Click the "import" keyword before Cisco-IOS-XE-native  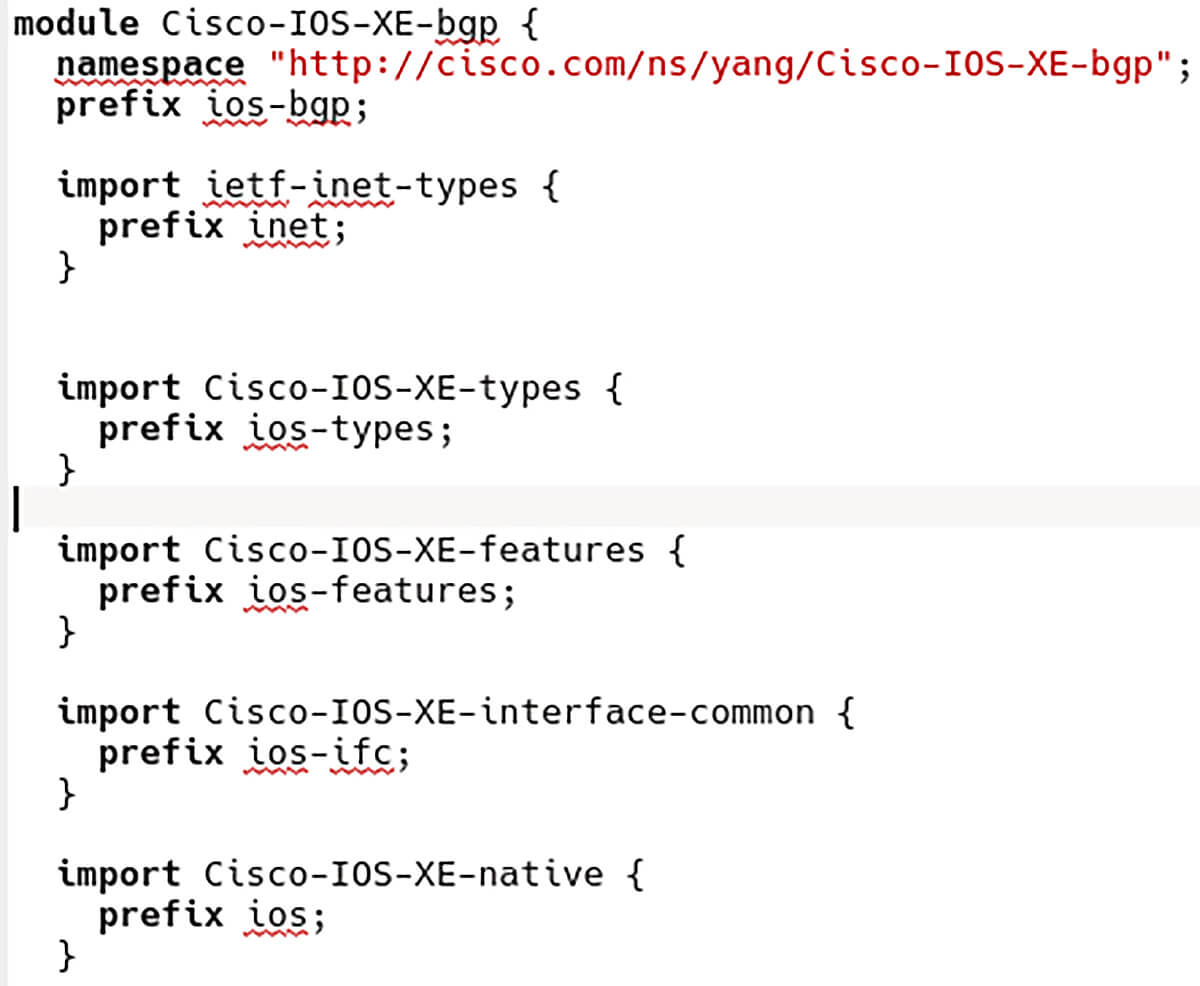[x=119, y=875]
